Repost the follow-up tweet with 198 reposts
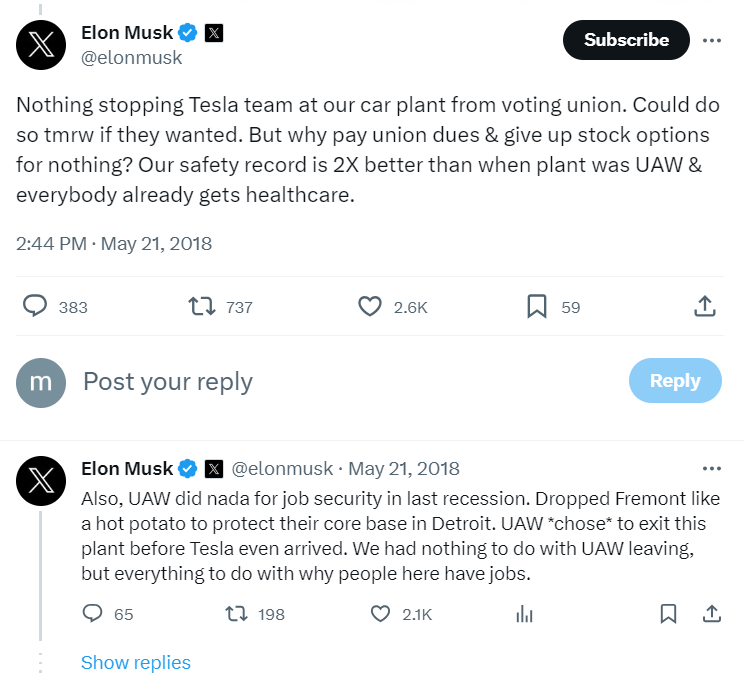The height and width of the screenshot is (678, 744). click(236, 613)
